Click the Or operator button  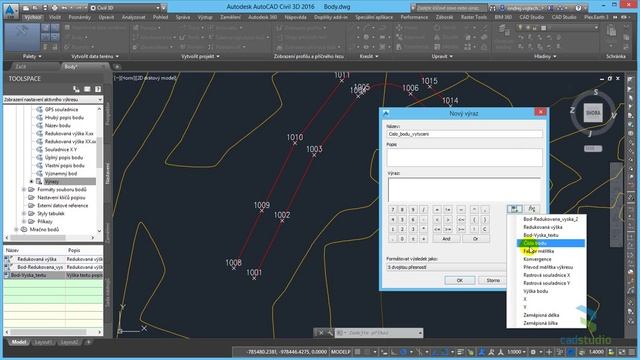[x=475, y=239]
